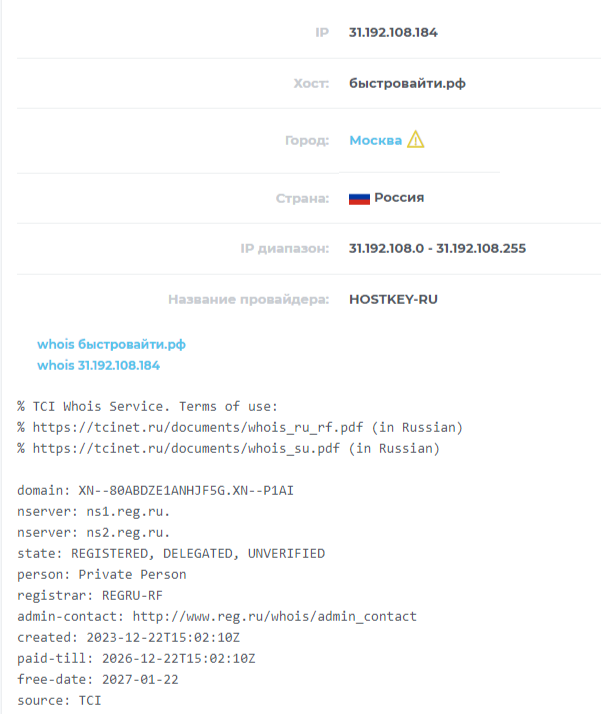601x714 pixels.
Task: Click the Russian flag icon
Action: [359, 198]
